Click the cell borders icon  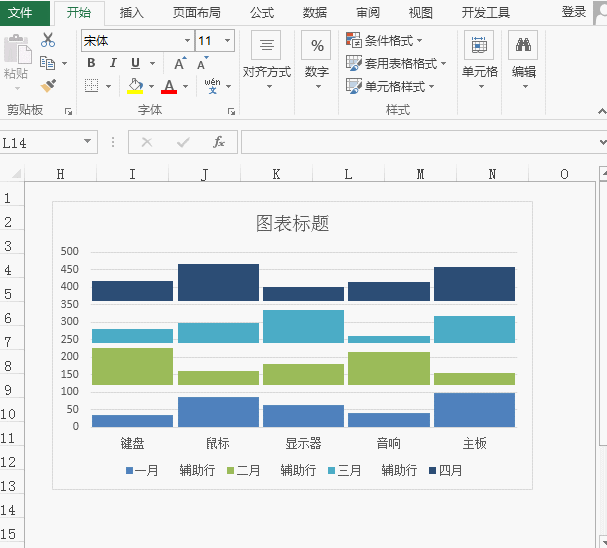pyautogui.click(x=91, y=86)
